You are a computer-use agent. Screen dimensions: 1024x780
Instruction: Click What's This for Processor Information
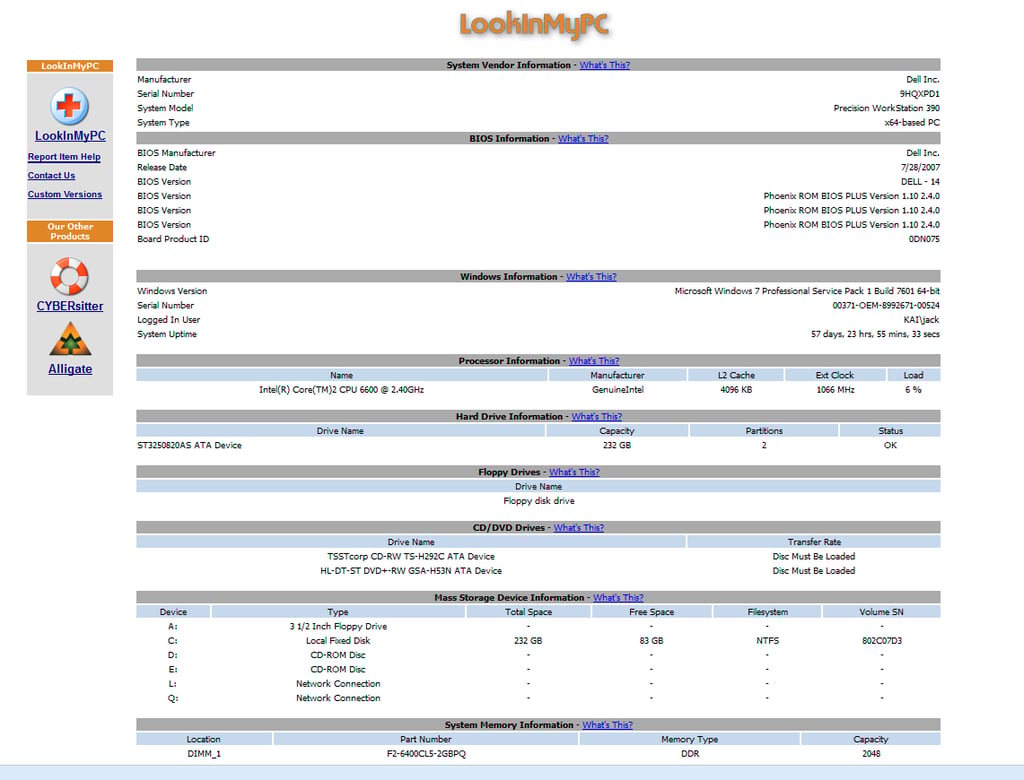click(x=594, y=361)
